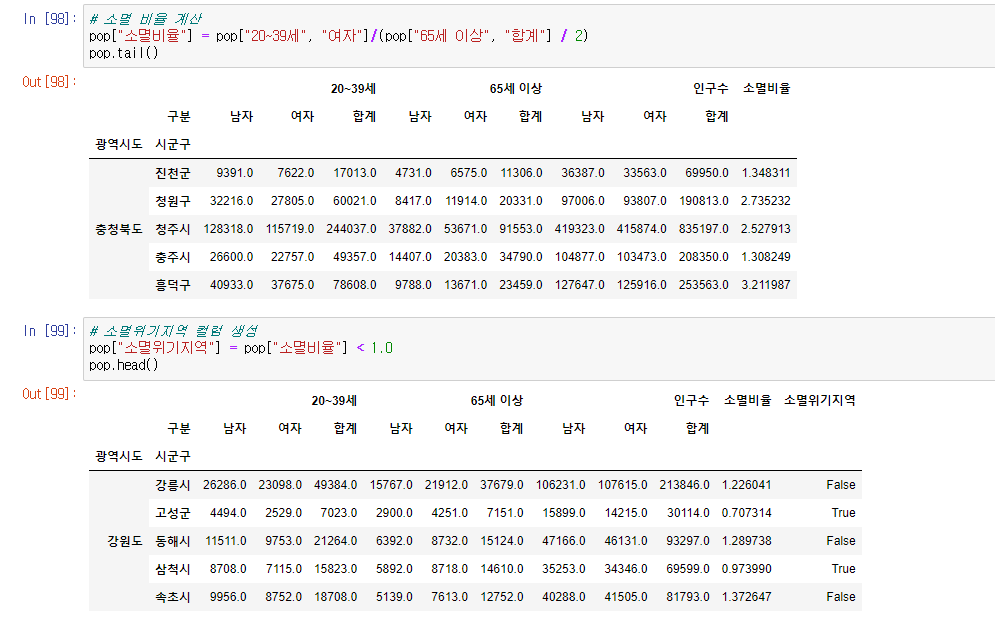Click the 충주시 row label
The image size is (995, 625).
pyautogui.click(x=173, y=256)
